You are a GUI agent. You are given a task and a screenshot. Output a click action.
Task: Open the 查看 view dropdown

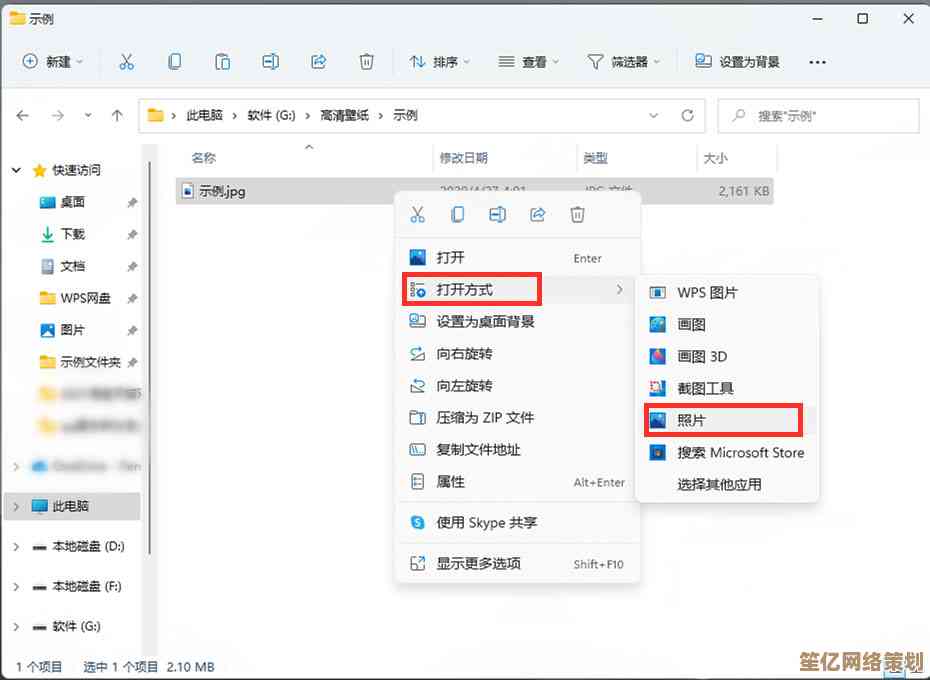pos(529,62)
